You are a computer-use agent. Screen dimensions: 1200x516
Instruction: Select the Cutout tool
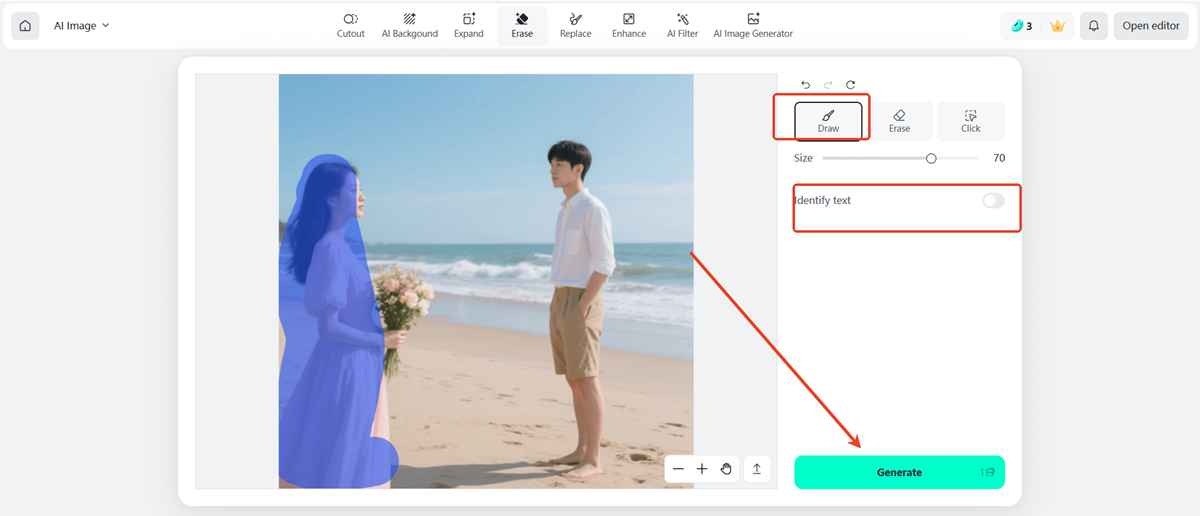point(351,26)
